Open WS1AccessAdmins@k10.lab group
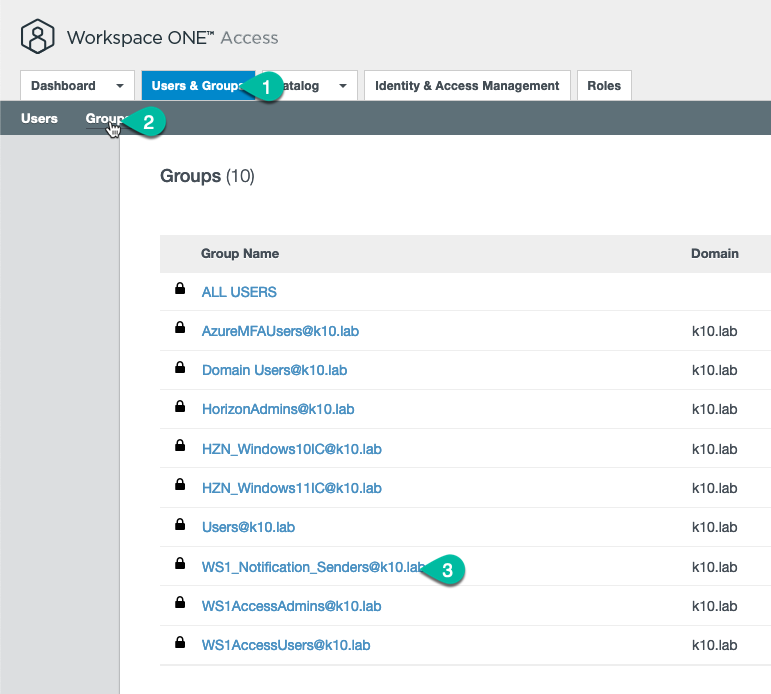The width and height of the screenshot is (771, 694). pyautogui.click(x=292, y=606)
